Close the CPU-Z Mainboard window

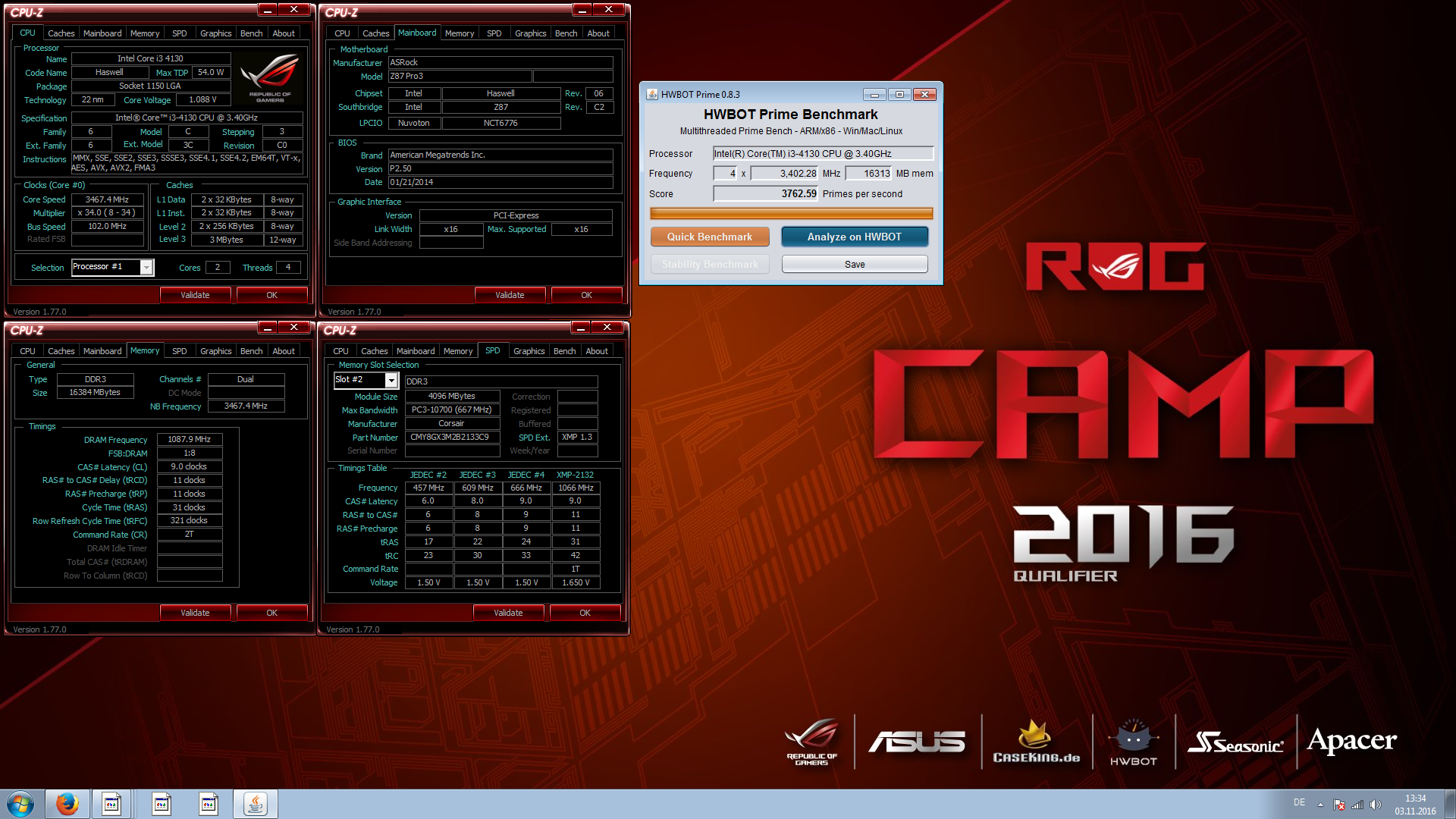pyautogui.click(x=609, y=9)
